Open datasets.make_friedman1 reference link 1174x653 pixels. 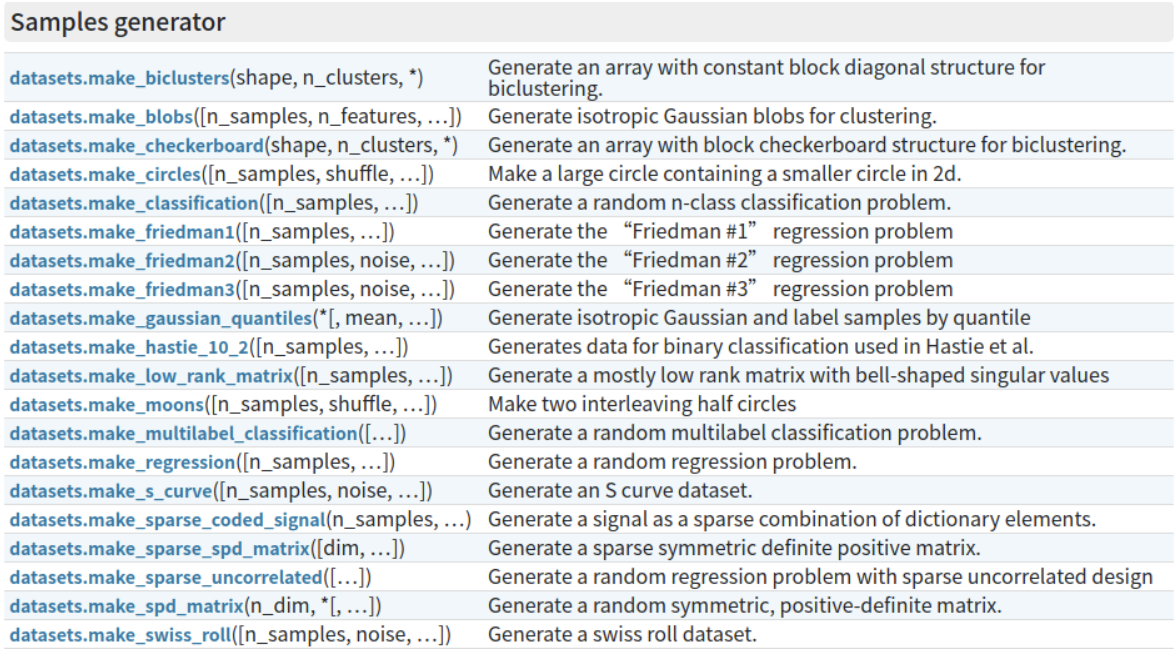(122, 232)
